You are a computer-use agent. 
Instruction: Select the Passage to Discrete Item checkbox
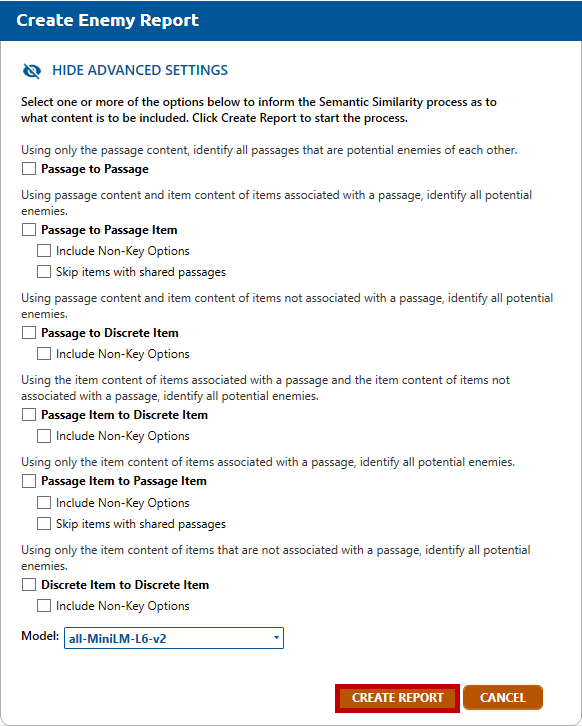point(29,332)
